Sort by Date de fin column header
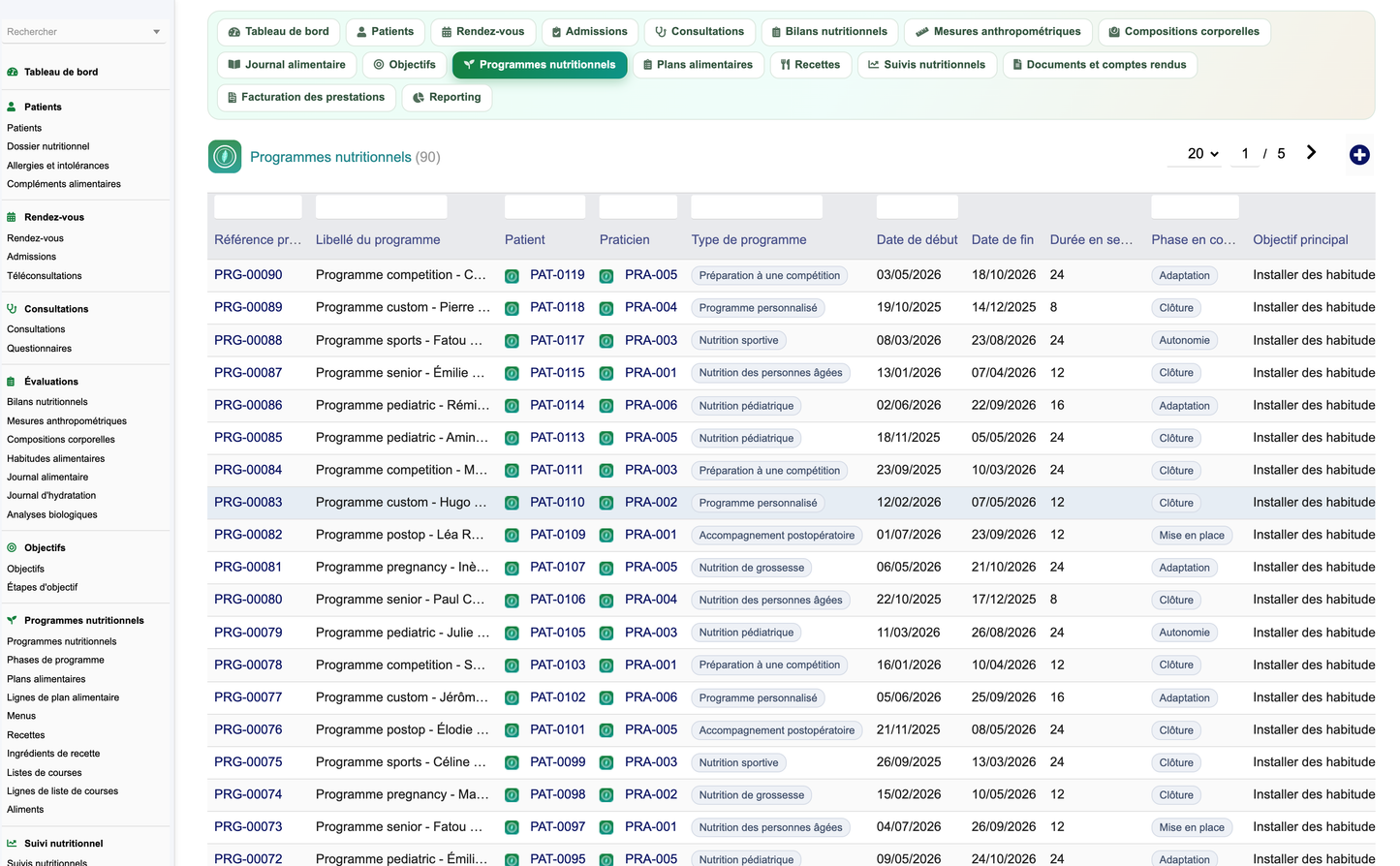This screenshot has height=866, width=1400. click(x=1003, y=239)
